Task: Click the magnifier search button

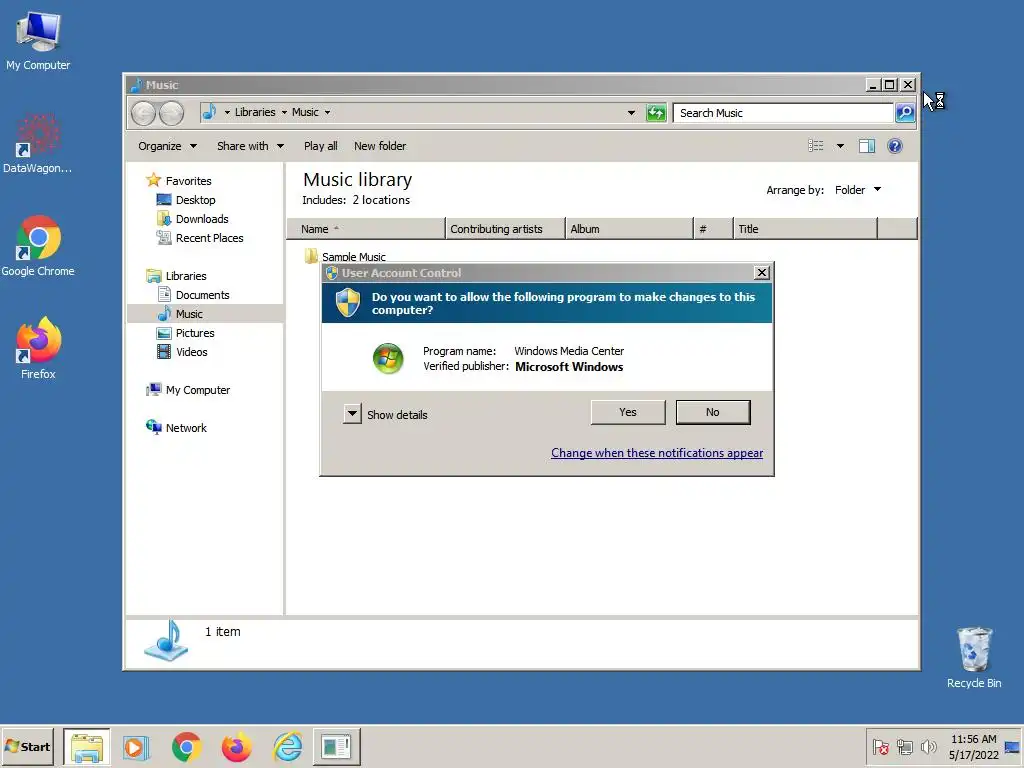Action: coord(904,113)
